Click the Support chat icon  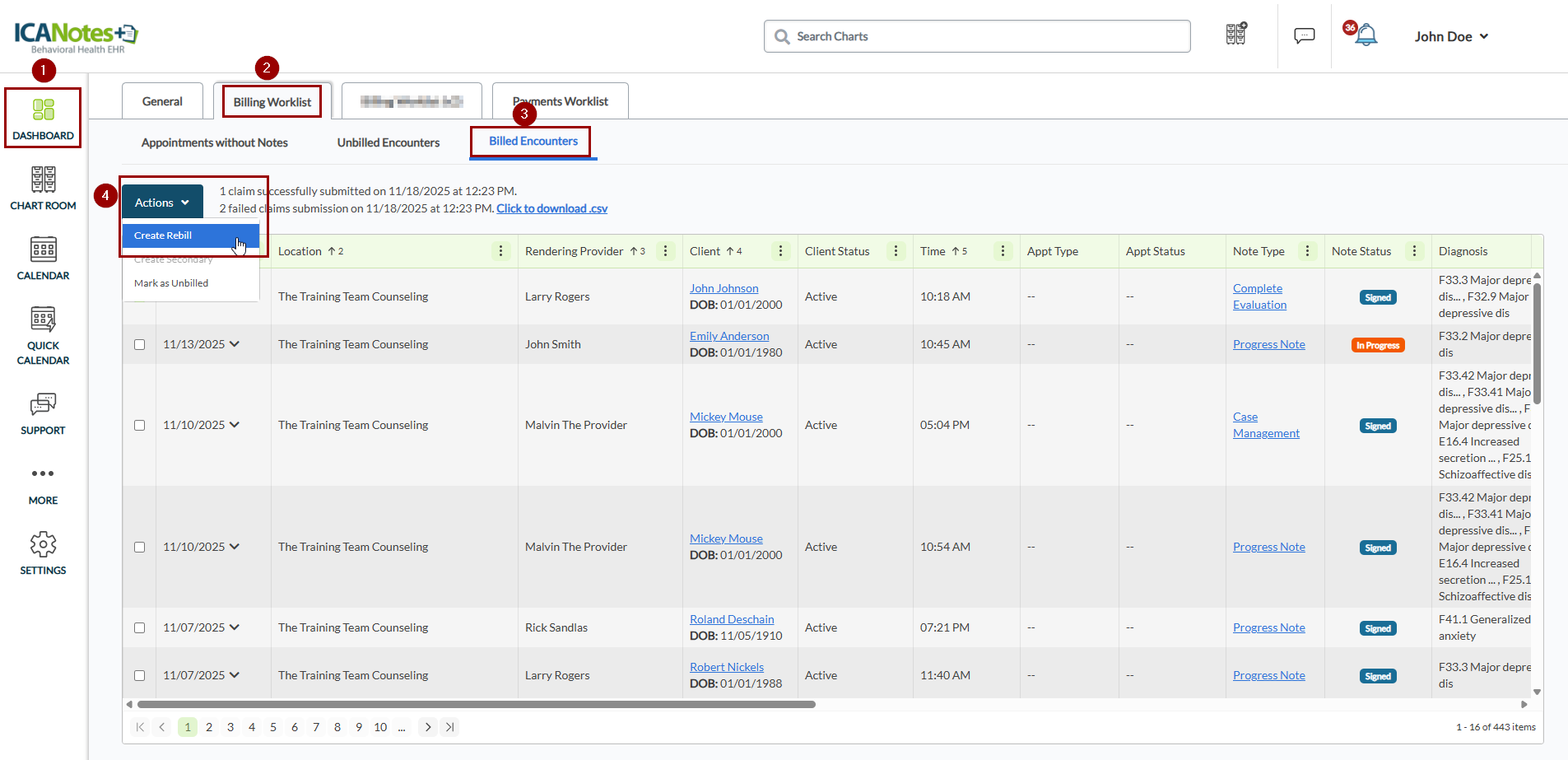point(43,405)
